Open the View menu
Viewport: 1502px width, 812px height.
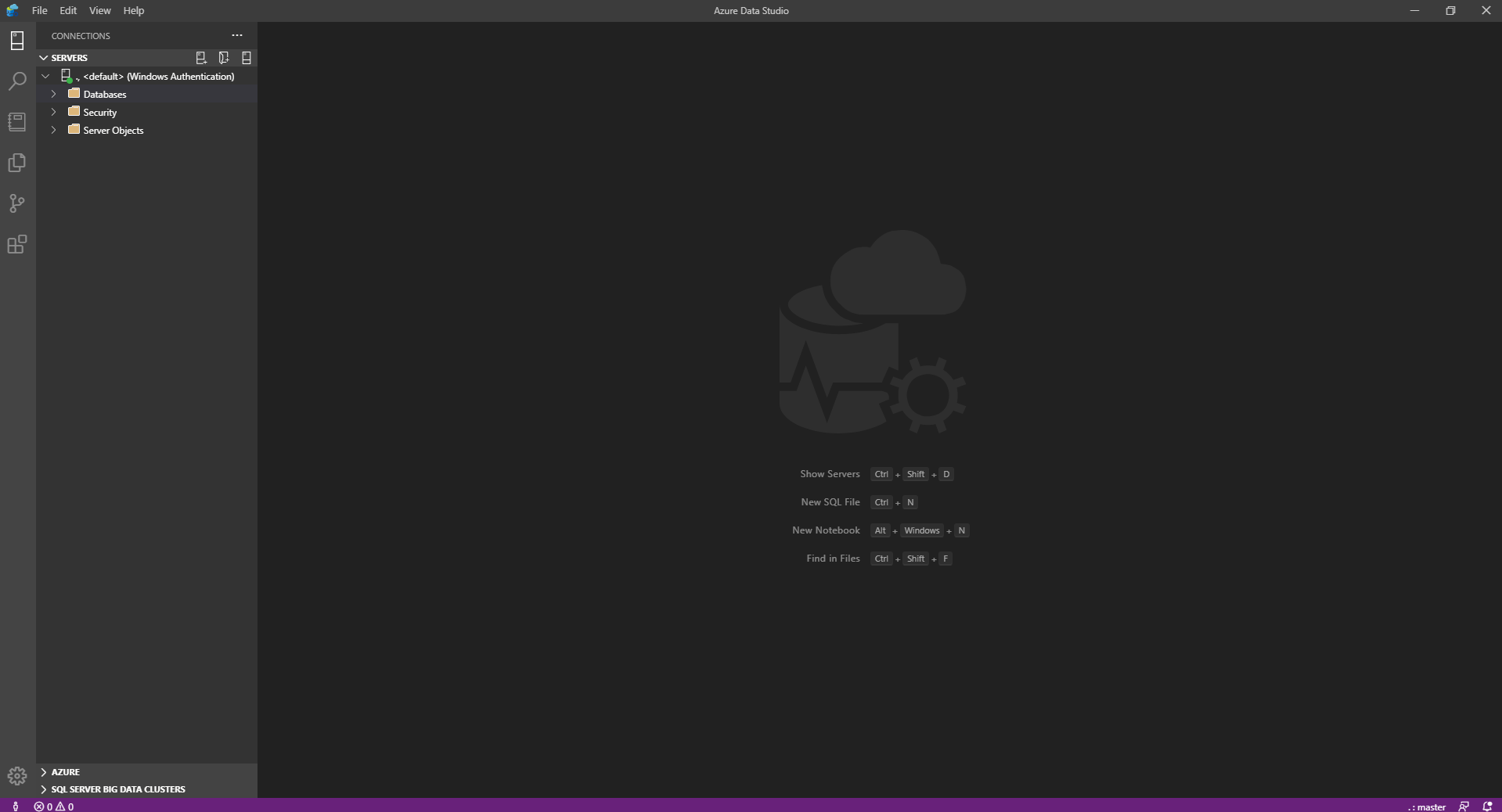pyautogui.click(x=99, y=10)
